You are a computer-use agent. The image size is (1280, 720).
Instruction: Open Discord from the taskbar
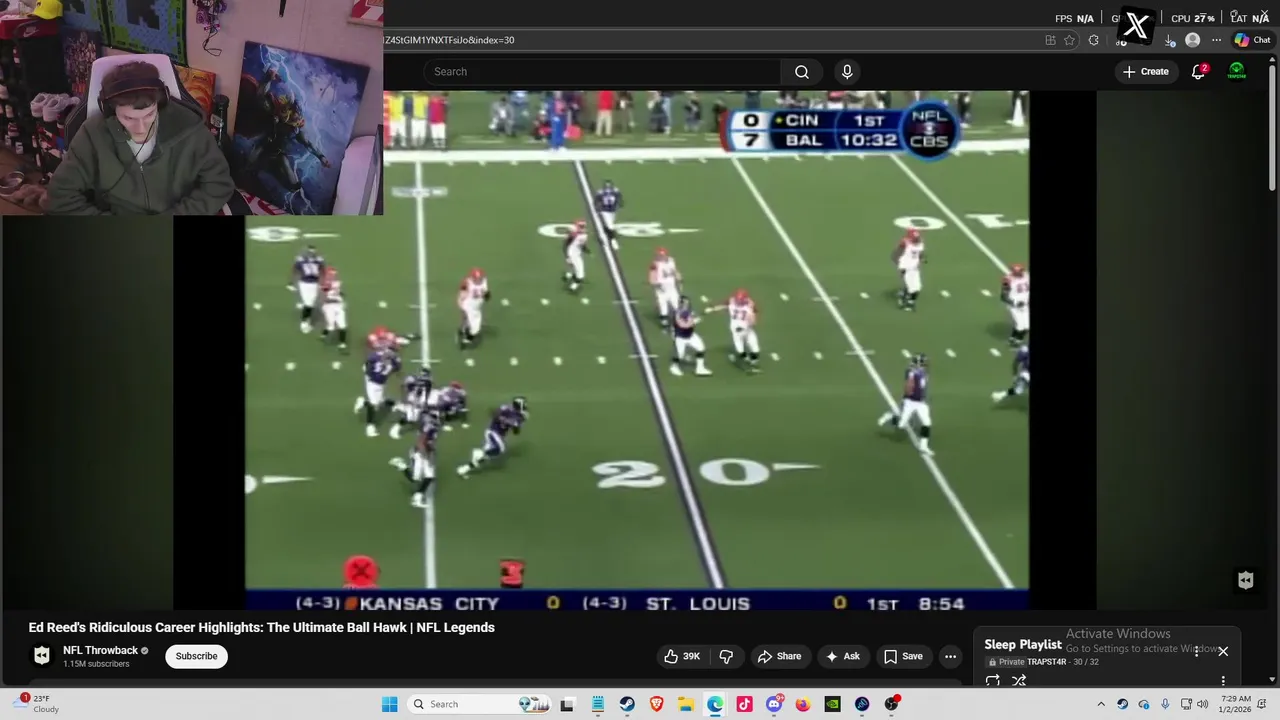[x=774, y=704]
